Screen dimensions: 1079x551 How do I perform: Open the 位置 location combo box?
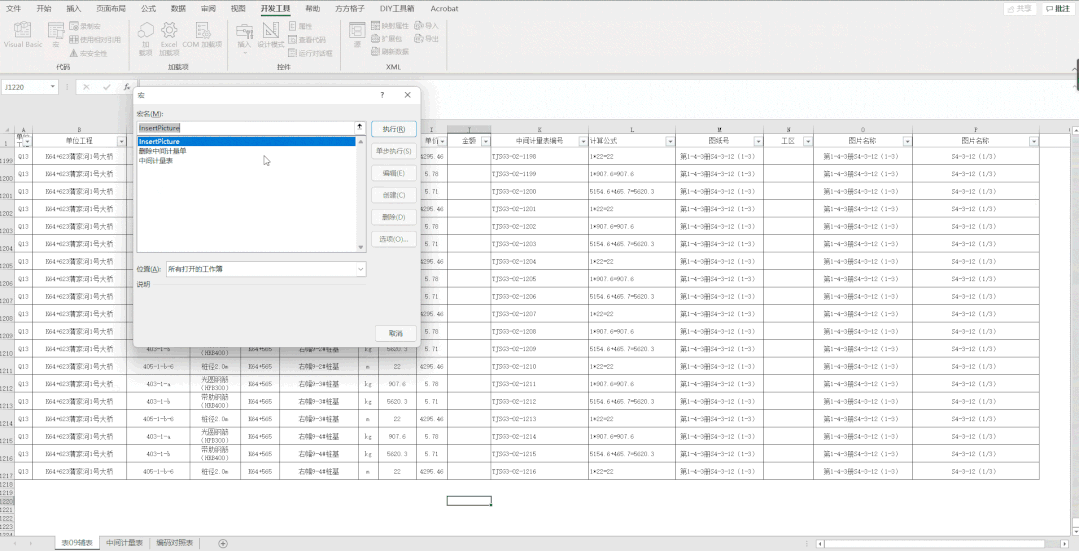click(x=266, y=269)
